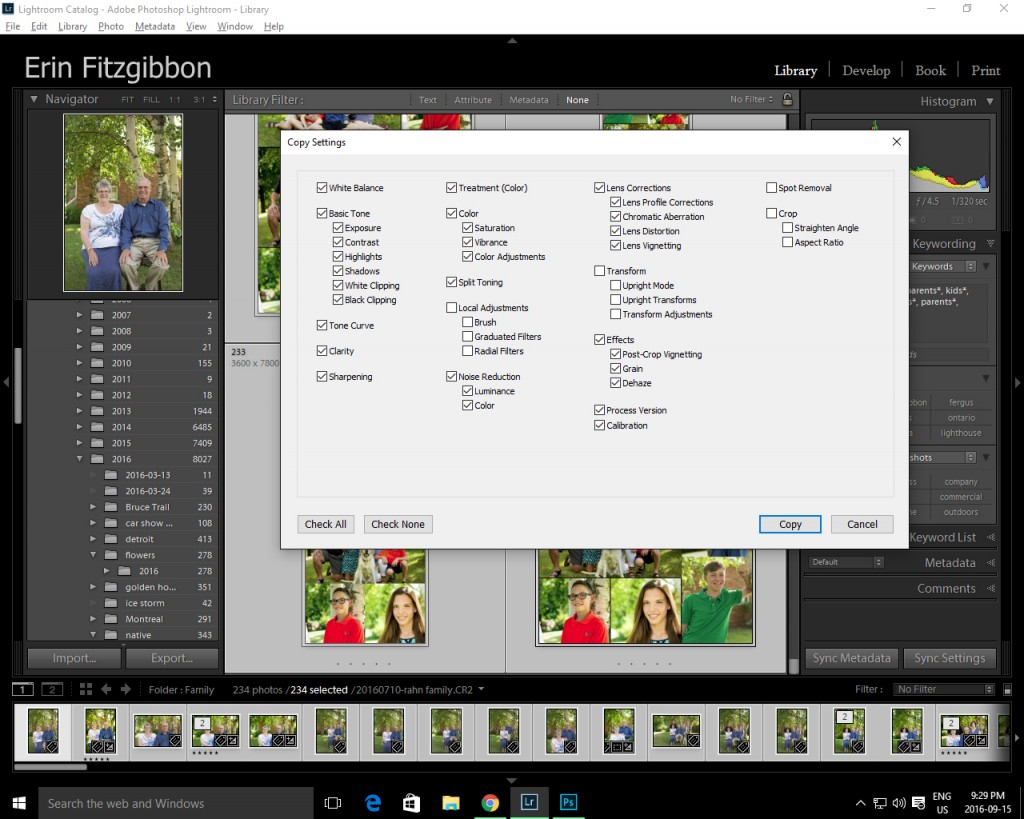1024x819 pixels.
Task: Select second window display button 2
Action: [52, 689]
